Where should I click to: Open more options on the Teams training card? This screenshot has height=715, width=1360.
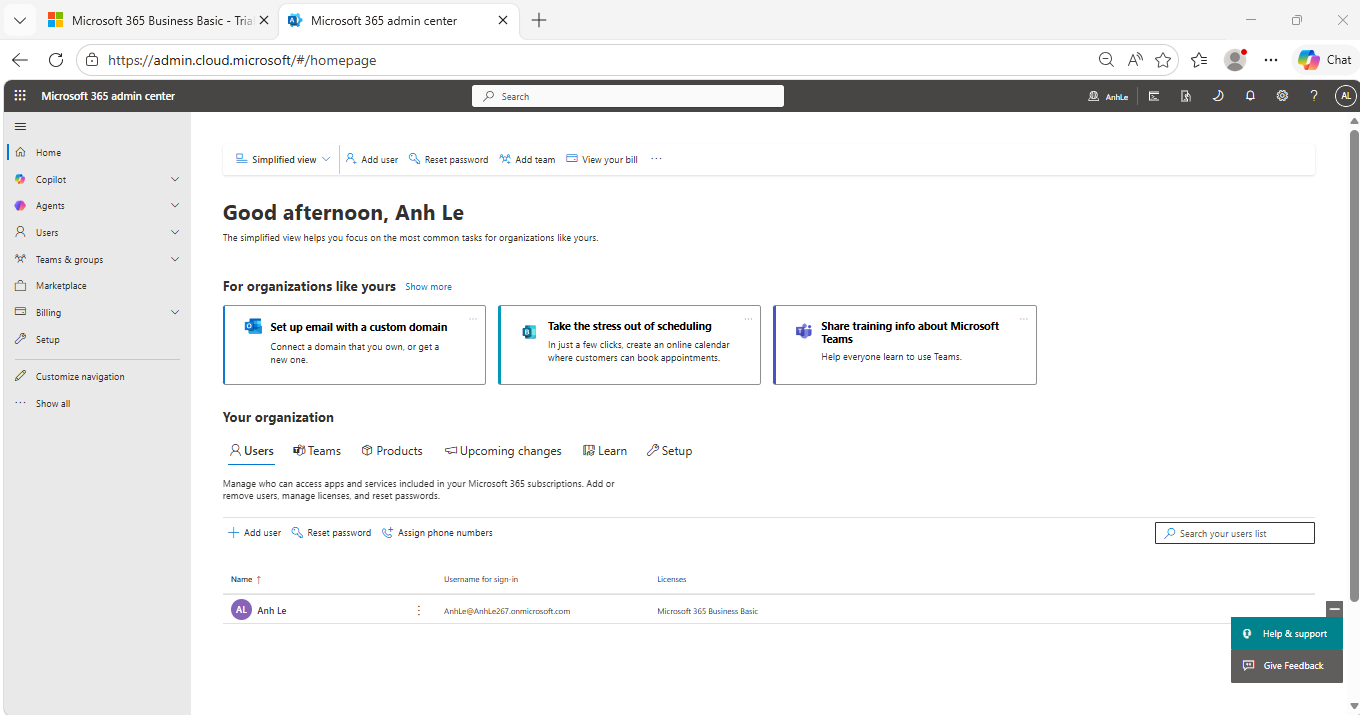coord(1024,319)
